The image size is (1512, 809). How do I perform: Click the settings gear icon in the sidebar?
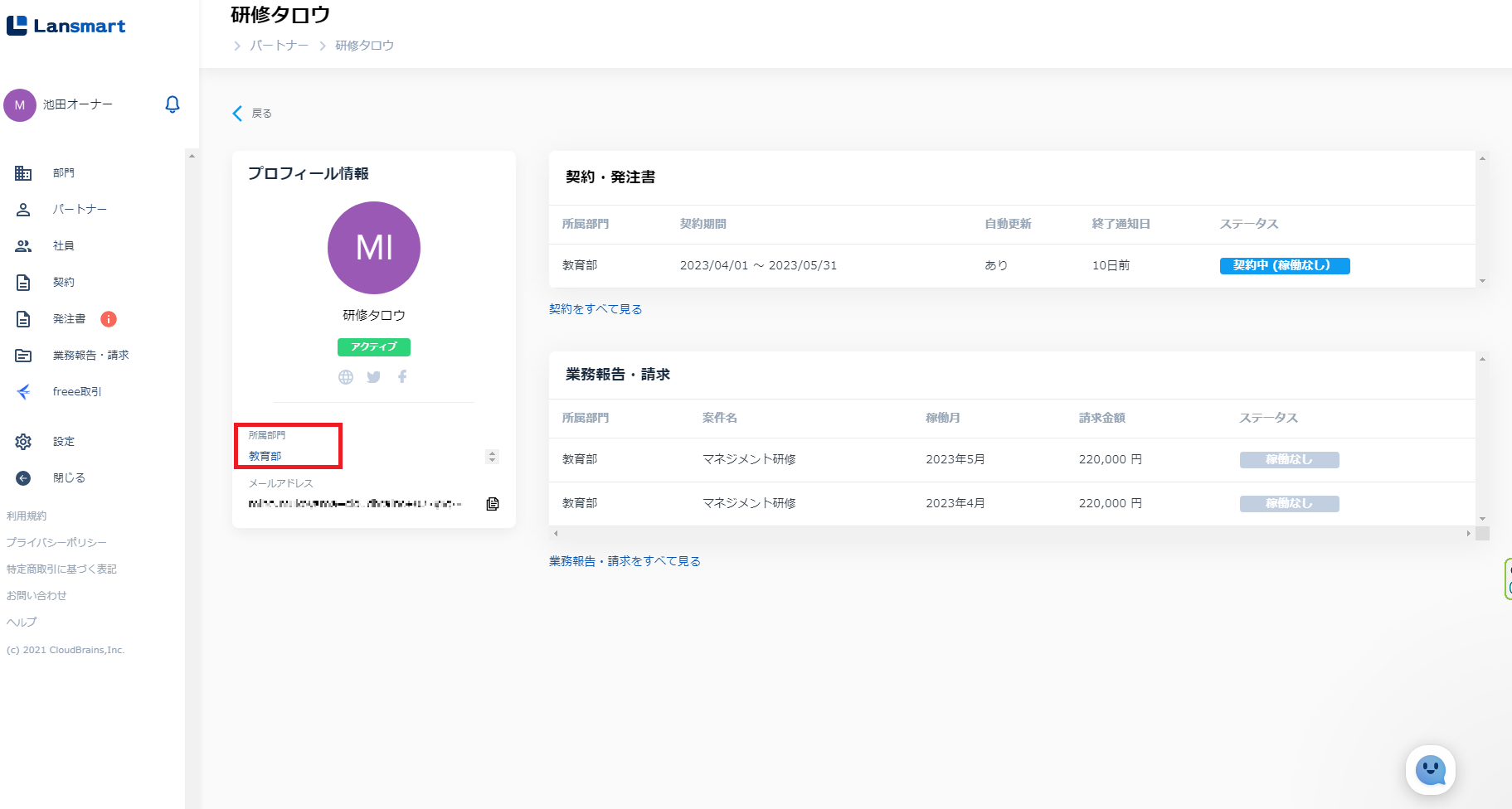coord(23,442)
